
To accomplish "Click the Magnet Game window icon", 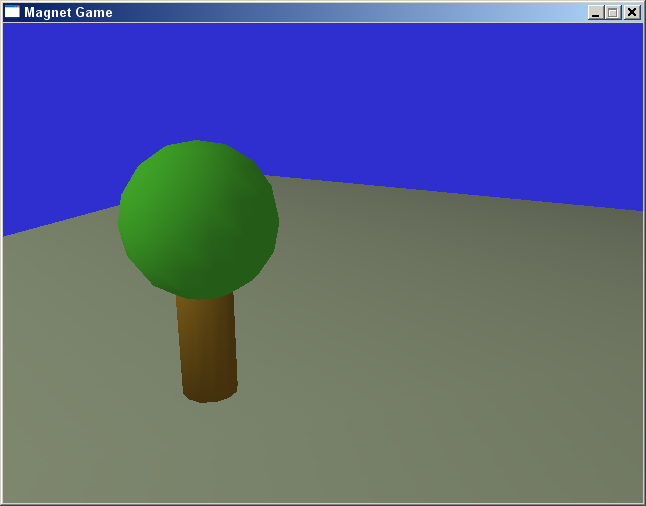I will [x=12, y=12].
